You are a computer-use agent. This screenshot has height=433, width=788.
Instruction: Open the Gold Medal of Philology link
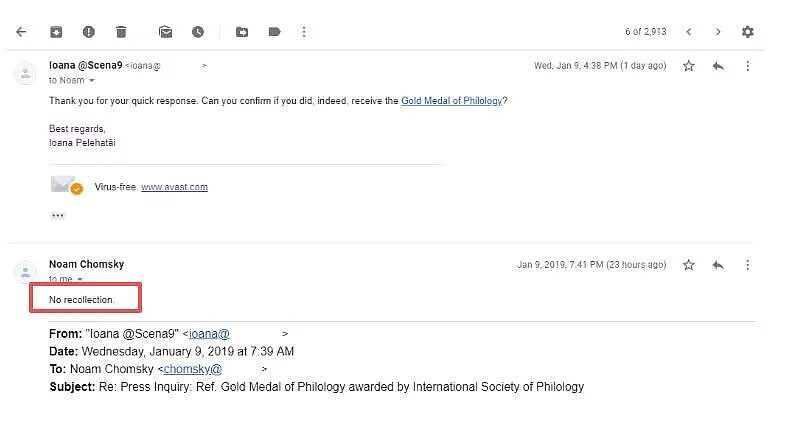451,101
